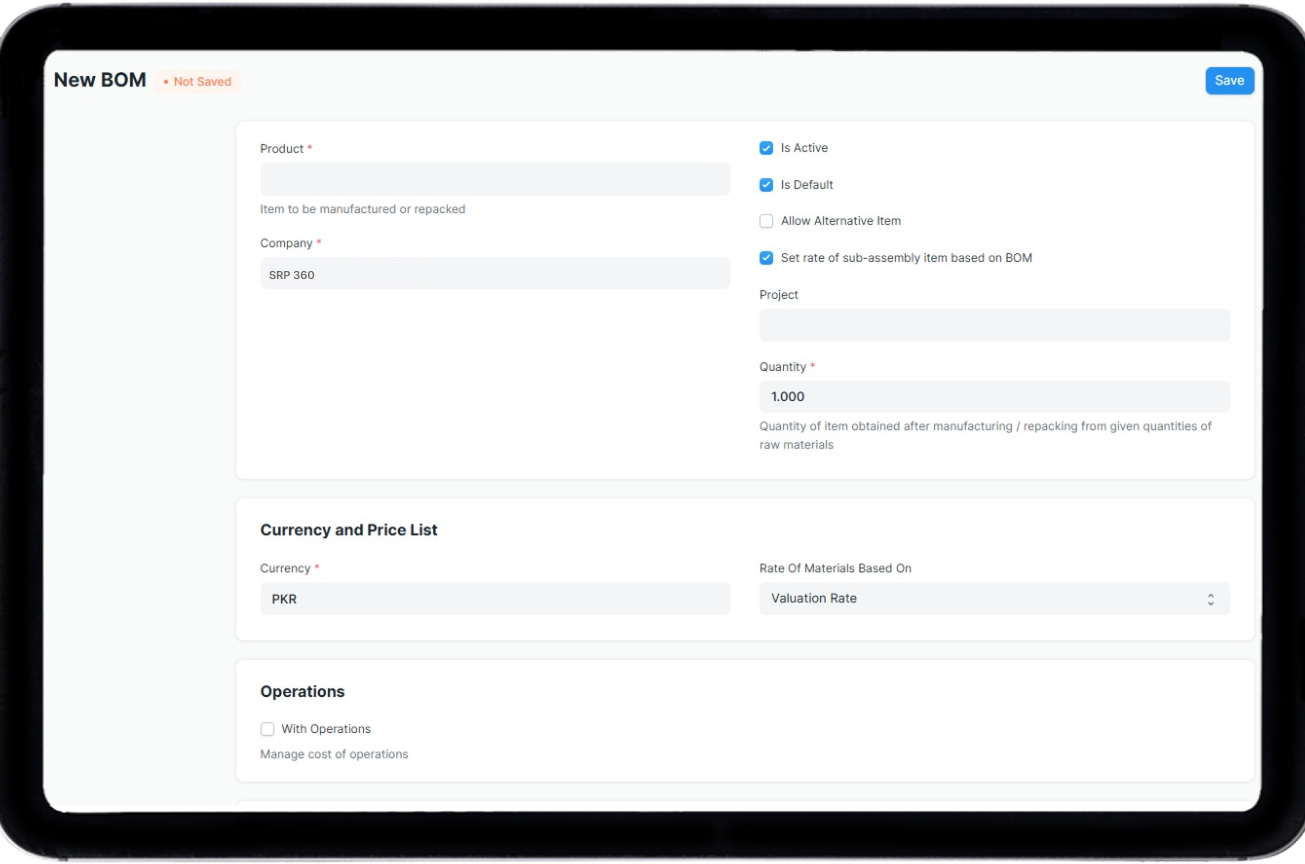Toggle Set rate of sub-assembly item checkbox
Viewport: 1305px width, 864px height.
click(x=767, y=258)
